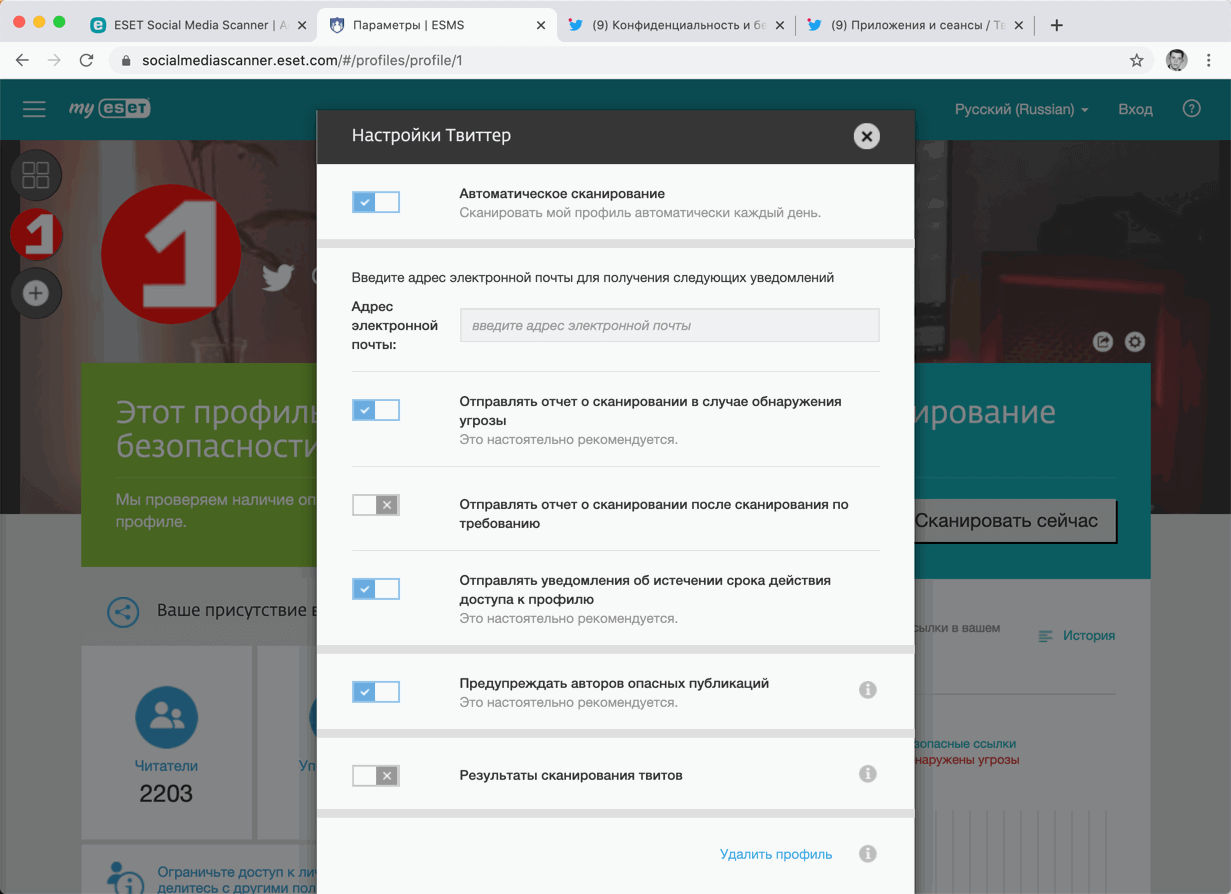Open the Русский (Russian) language dropdown
Image resolution: width=1231 pixels, height=894 pixels.
1021,109
